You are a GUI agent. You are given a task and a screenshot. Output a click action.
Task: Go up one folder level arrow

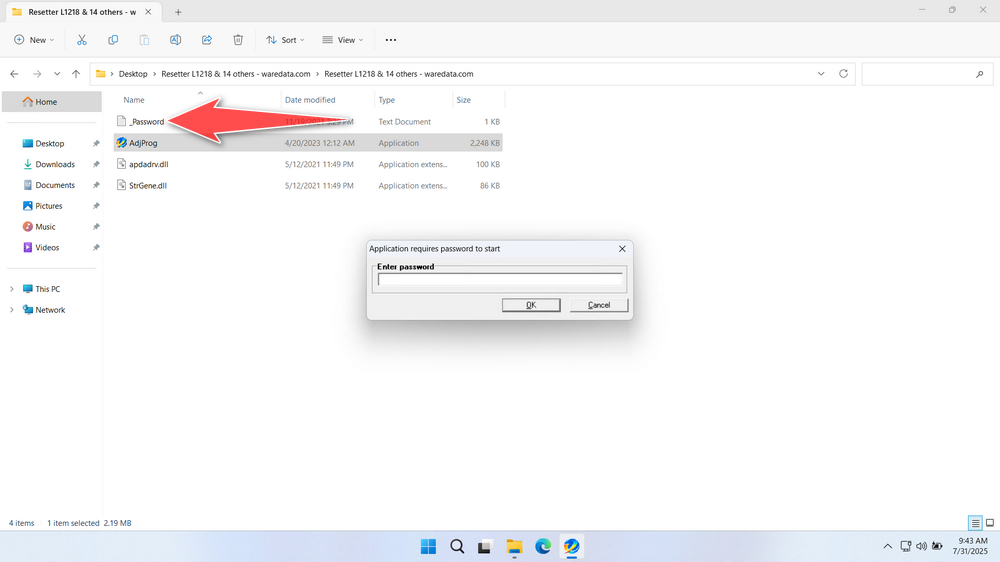coord(76,74)
